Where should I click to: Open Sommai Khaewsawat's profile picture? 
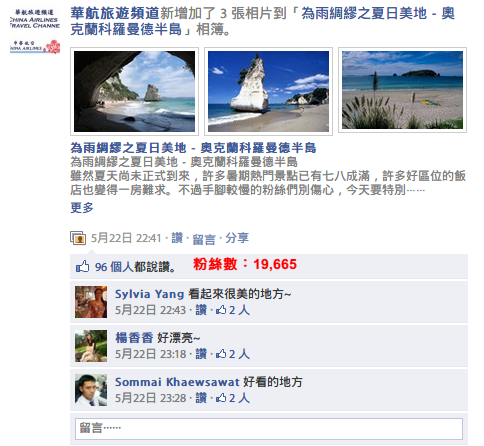(x=91, y=390)
